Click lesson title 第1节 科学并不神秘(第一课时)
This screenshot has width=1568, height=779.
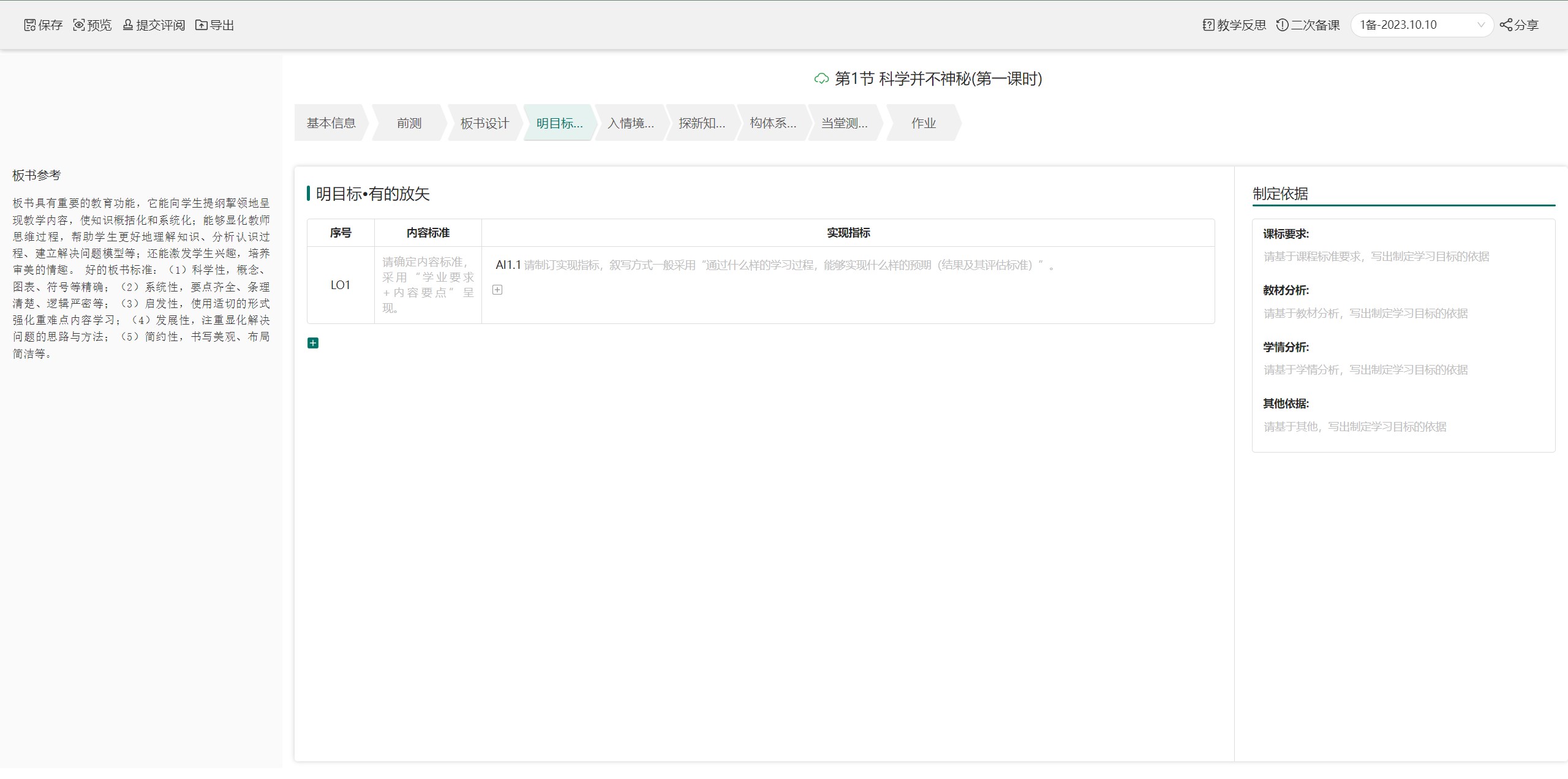click(x=938, y=79)
